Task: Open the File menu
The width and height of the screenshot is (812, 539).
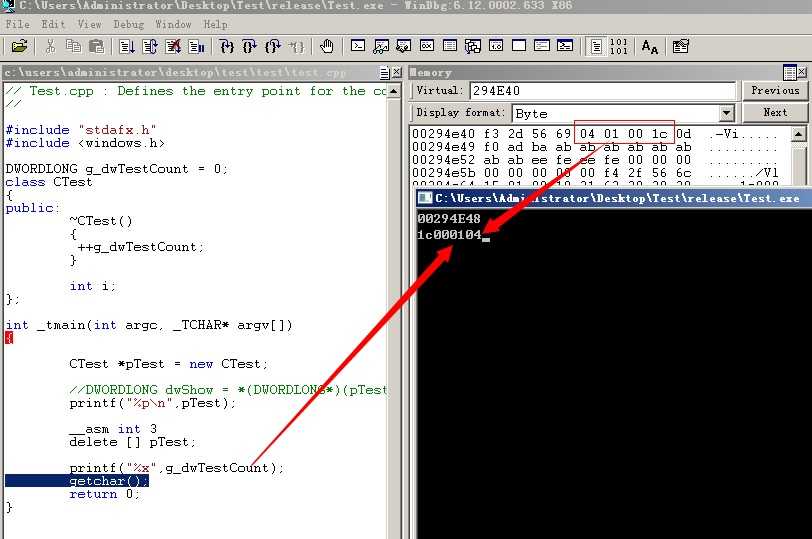Action: coord(18,24)
